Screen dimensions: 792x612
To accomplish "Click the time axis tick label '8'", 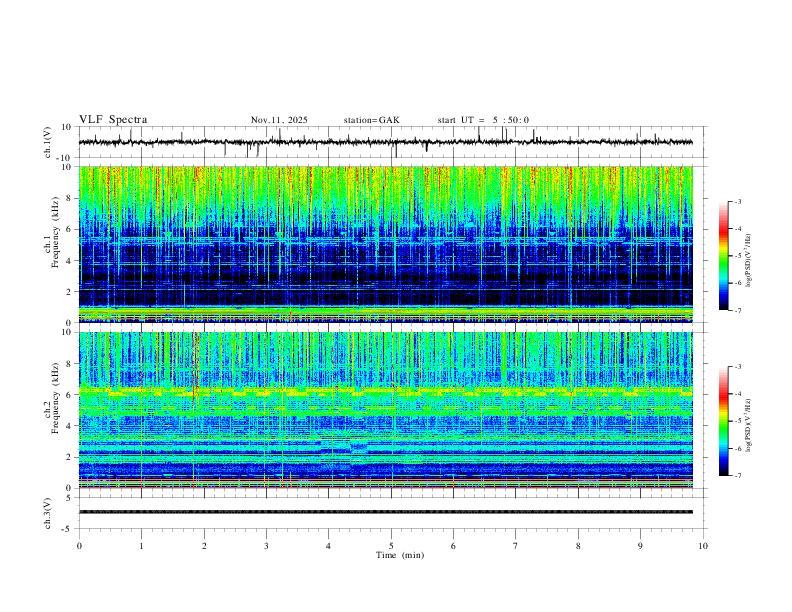I will click(x=578, y=546).
